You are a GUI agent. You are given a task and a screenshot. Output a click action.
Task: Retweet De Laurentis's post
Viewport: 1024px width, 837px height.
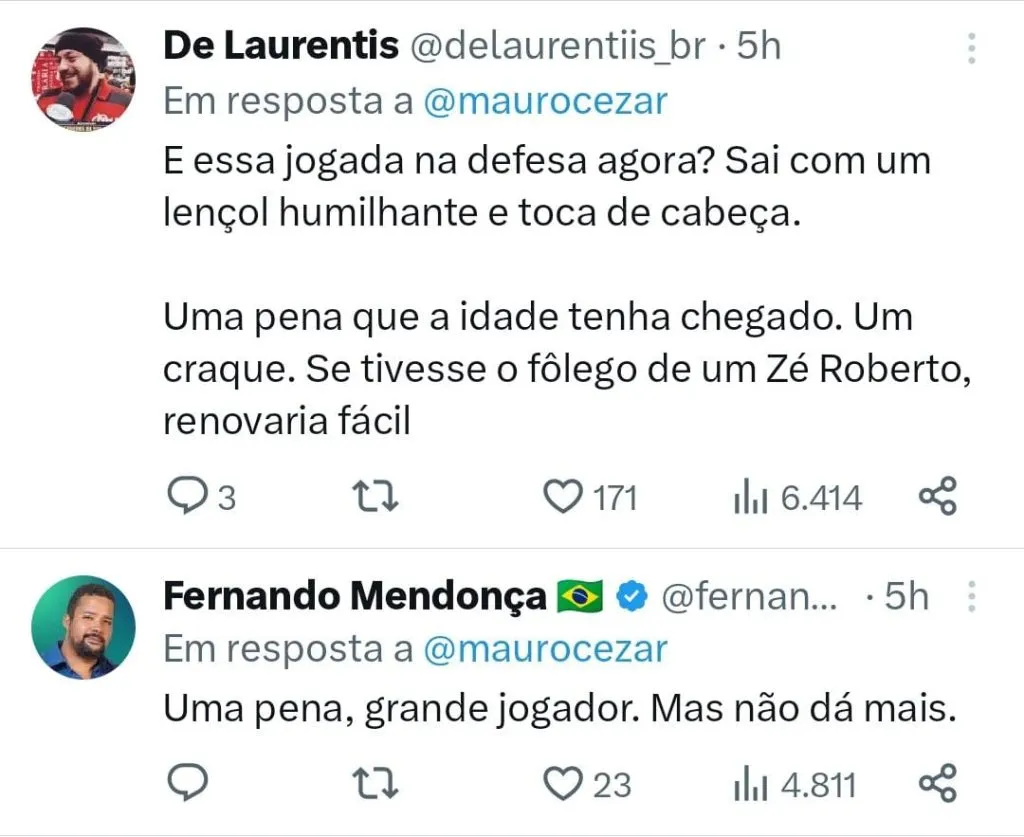(x=378, y=496)
